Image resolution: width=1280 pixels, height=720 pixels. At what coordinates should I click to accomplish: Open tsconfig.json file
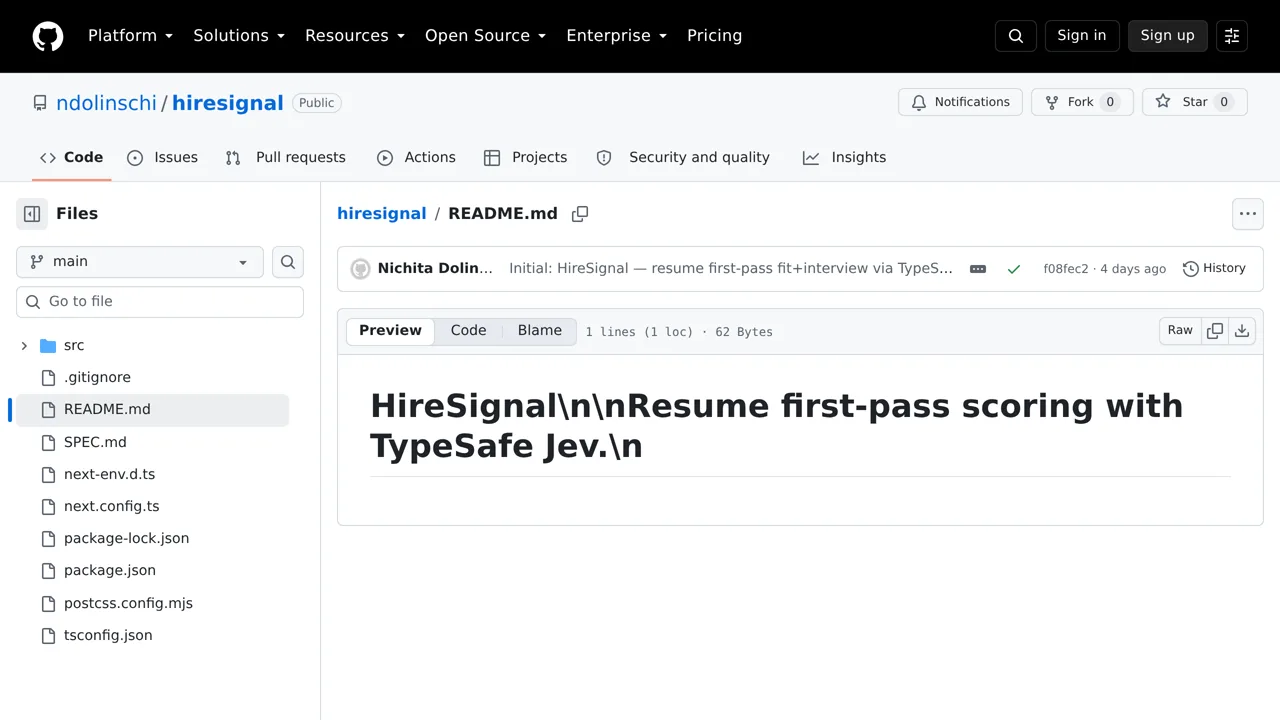click(108, 636)
